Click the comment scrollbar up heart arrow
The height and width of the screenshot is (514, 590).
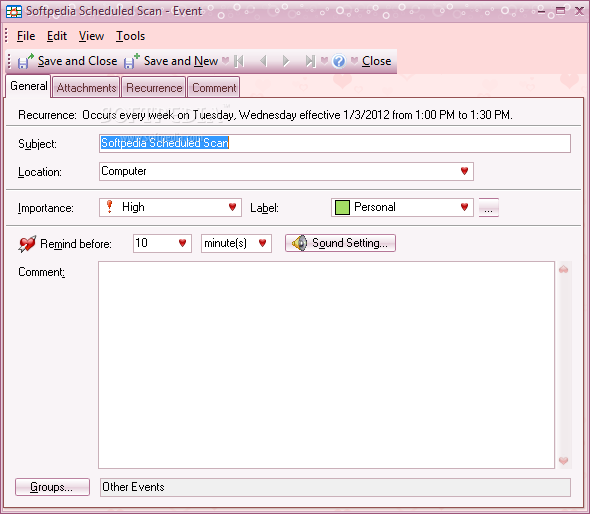pos(563,269)
